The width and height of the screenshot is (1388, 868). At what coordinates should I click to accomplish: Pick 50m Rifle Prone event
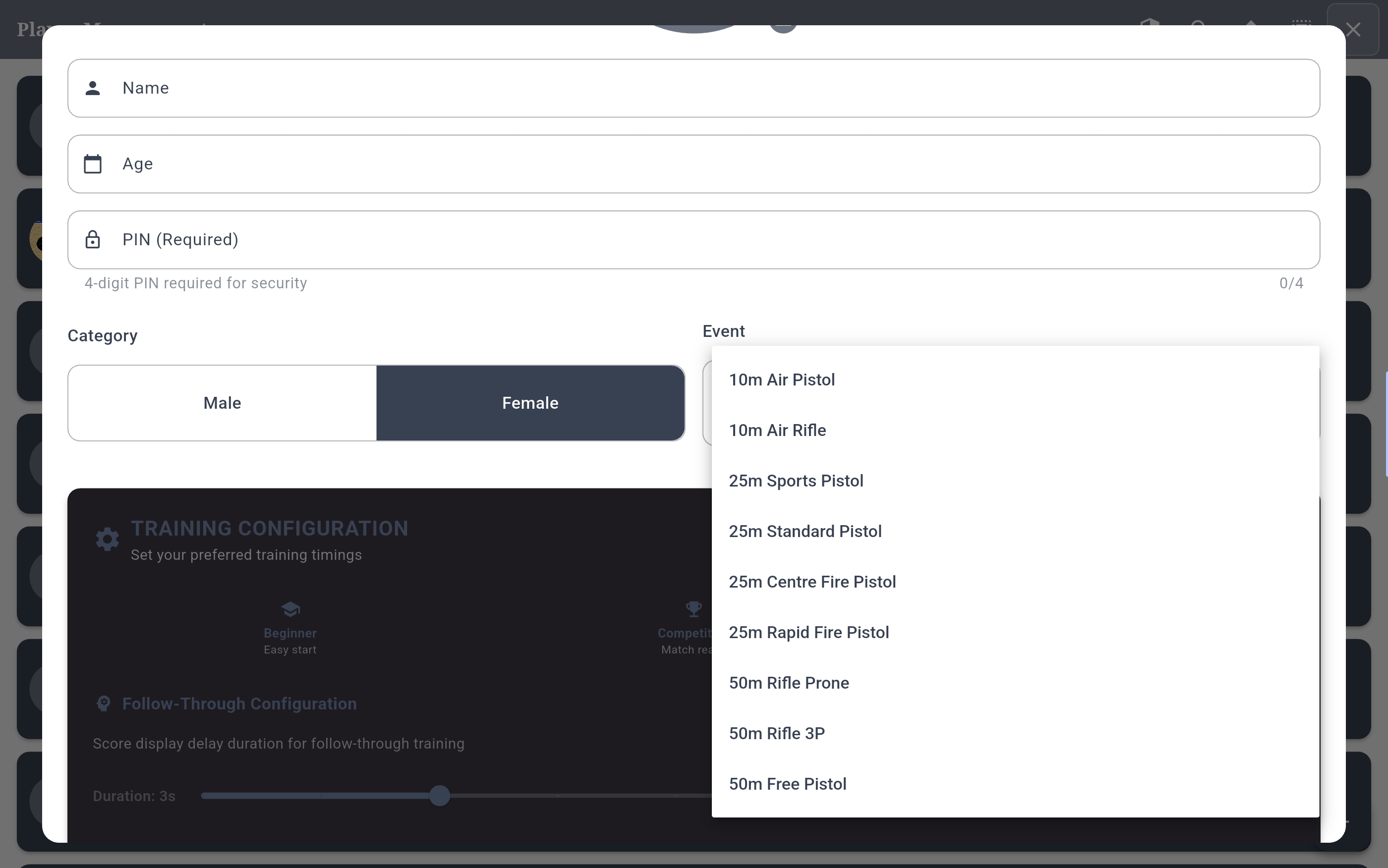pos(789,683)
